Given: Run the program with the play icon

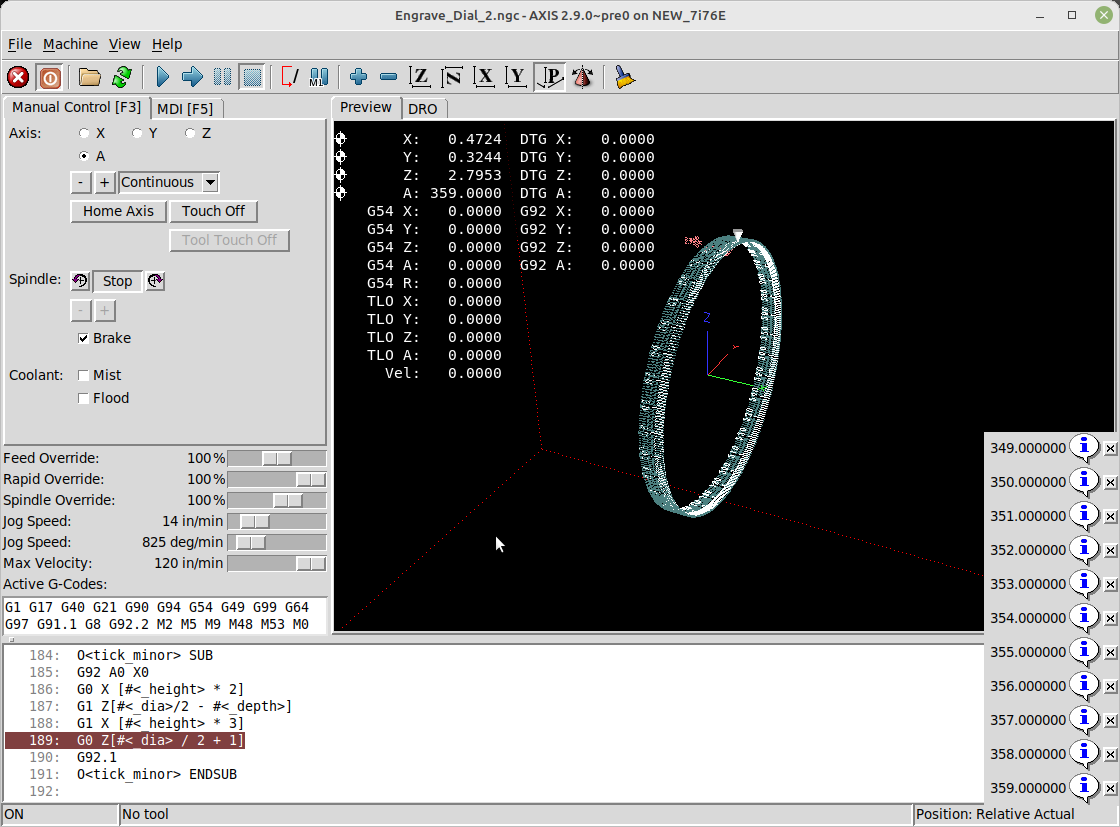Looking at the screenshot, I should pos(162,77).
